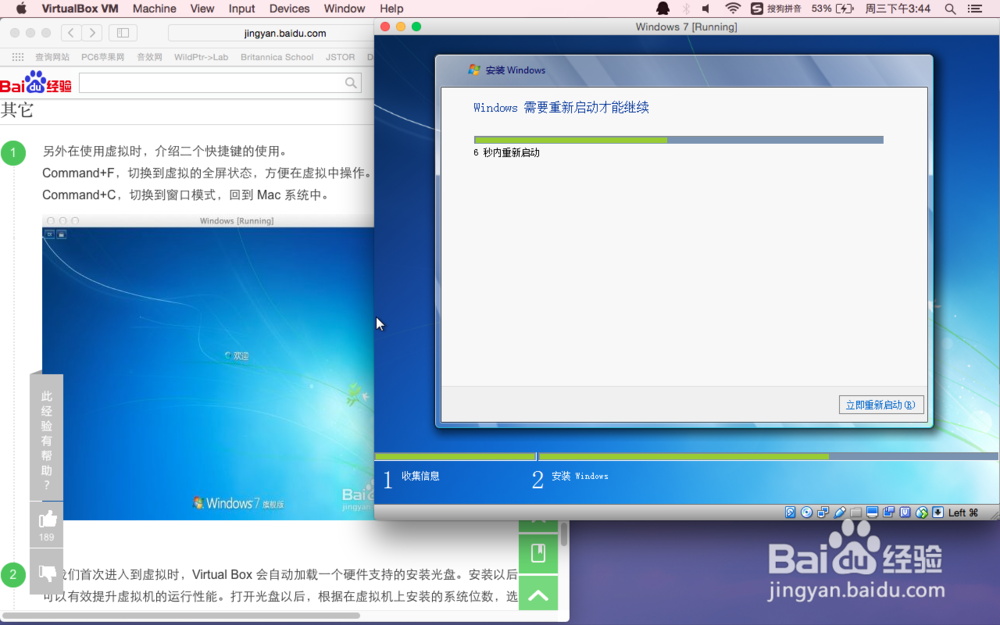Image resolution: width=1000 pixels, height=625 pixels.
Task: Open the hard disk activity status icon
Action: (x=790, y=512)
